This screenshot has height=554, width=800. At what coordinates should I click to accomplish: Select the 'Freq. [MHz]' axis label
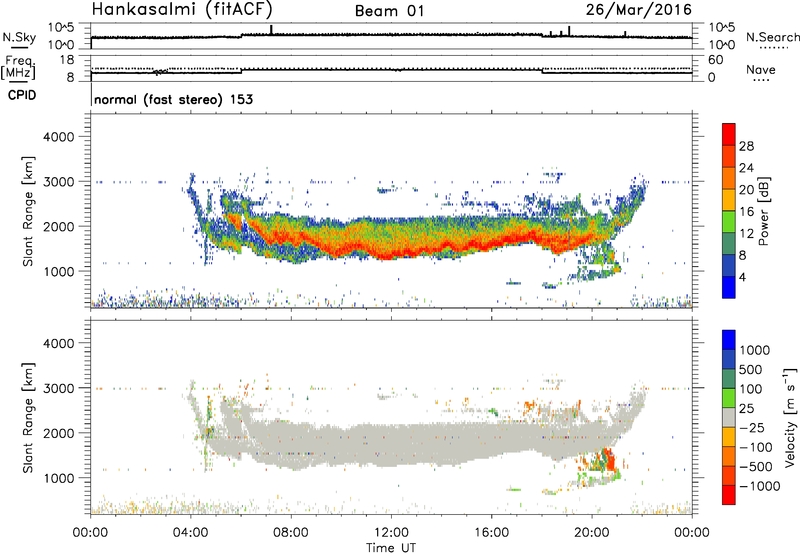[x=18, y=67]
